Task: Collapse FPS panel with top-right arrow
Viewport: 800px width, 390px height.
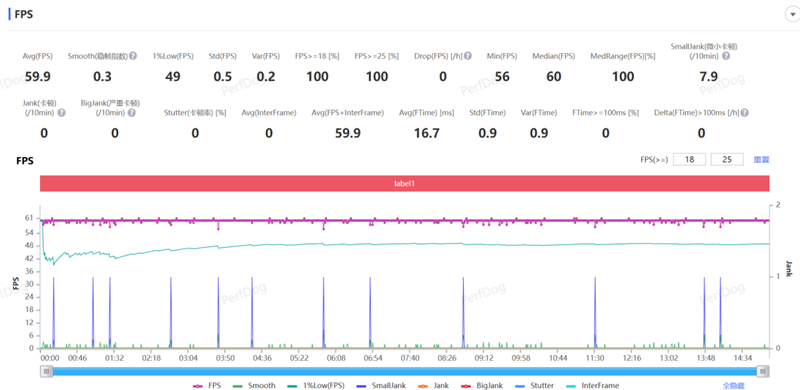Action: tap(791, 15)
